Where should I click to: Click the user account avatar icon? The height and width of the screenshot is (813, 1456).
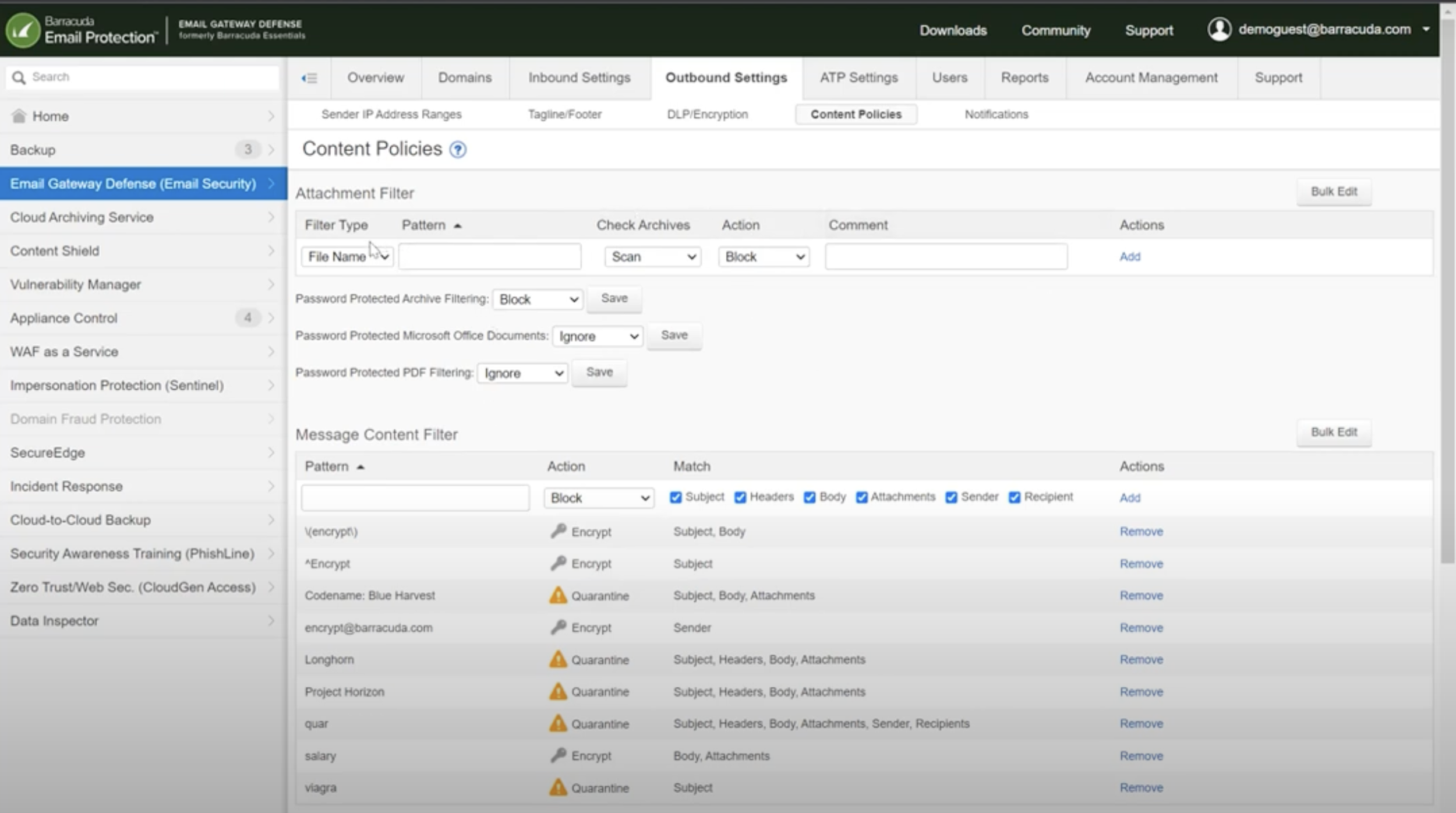(1219, 29)
